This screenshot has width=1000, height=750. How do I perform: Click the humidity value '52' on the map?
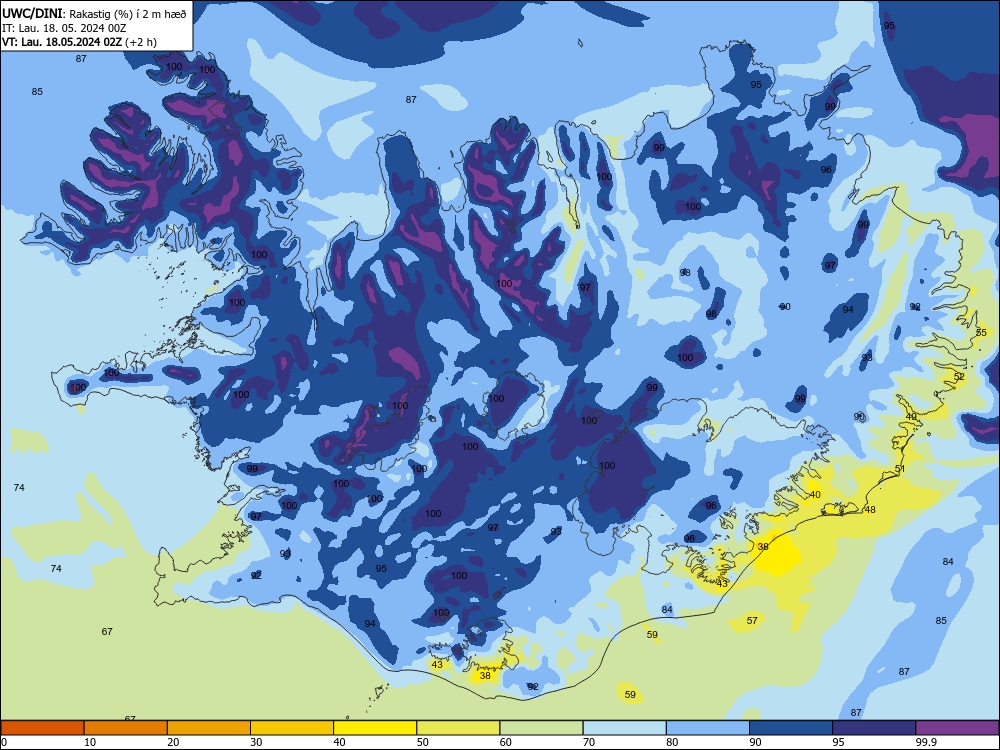[x=959, y=377]
